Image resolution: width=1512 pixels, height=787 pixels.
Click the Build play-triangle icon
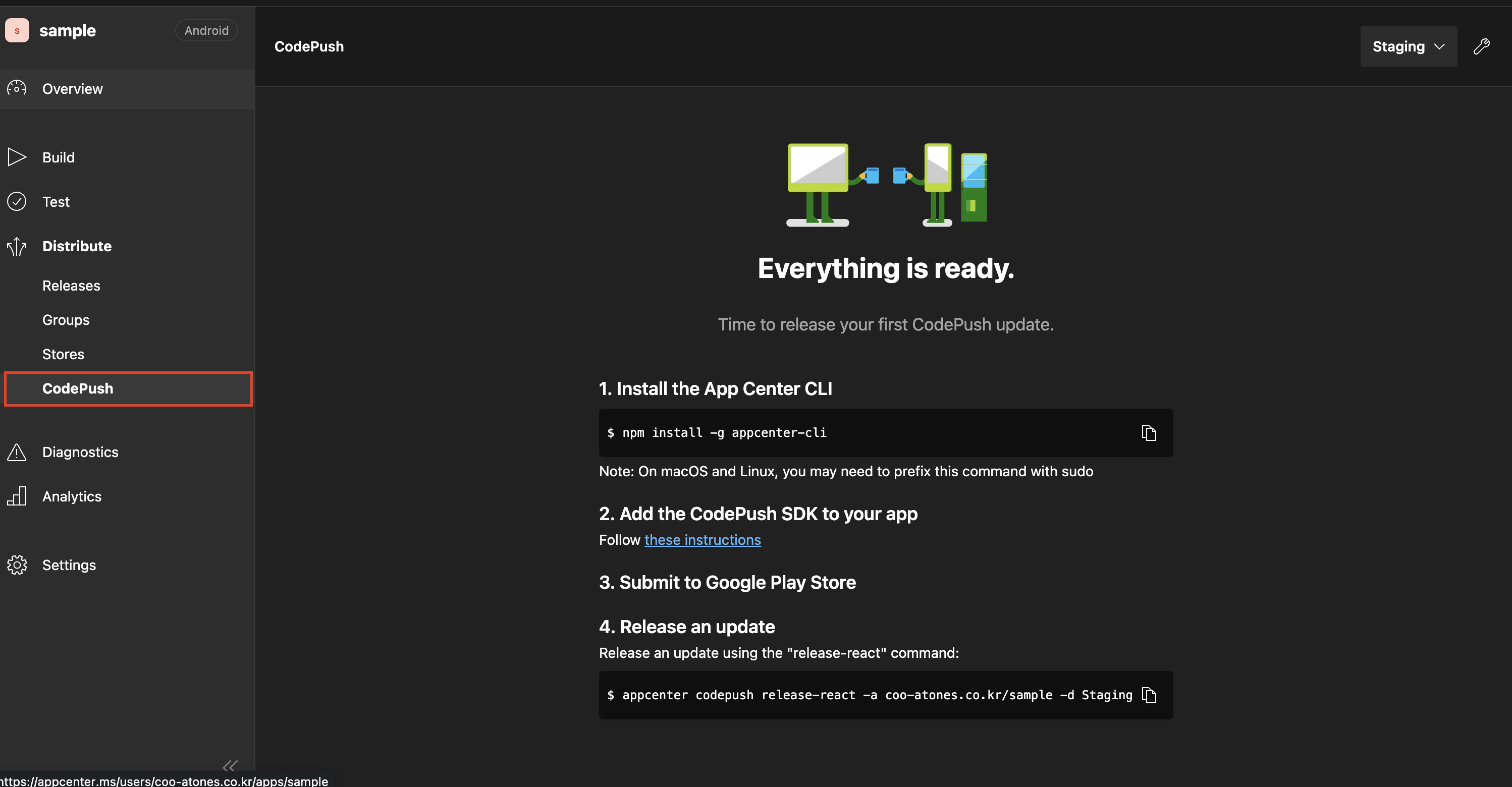tap(17, 157)
